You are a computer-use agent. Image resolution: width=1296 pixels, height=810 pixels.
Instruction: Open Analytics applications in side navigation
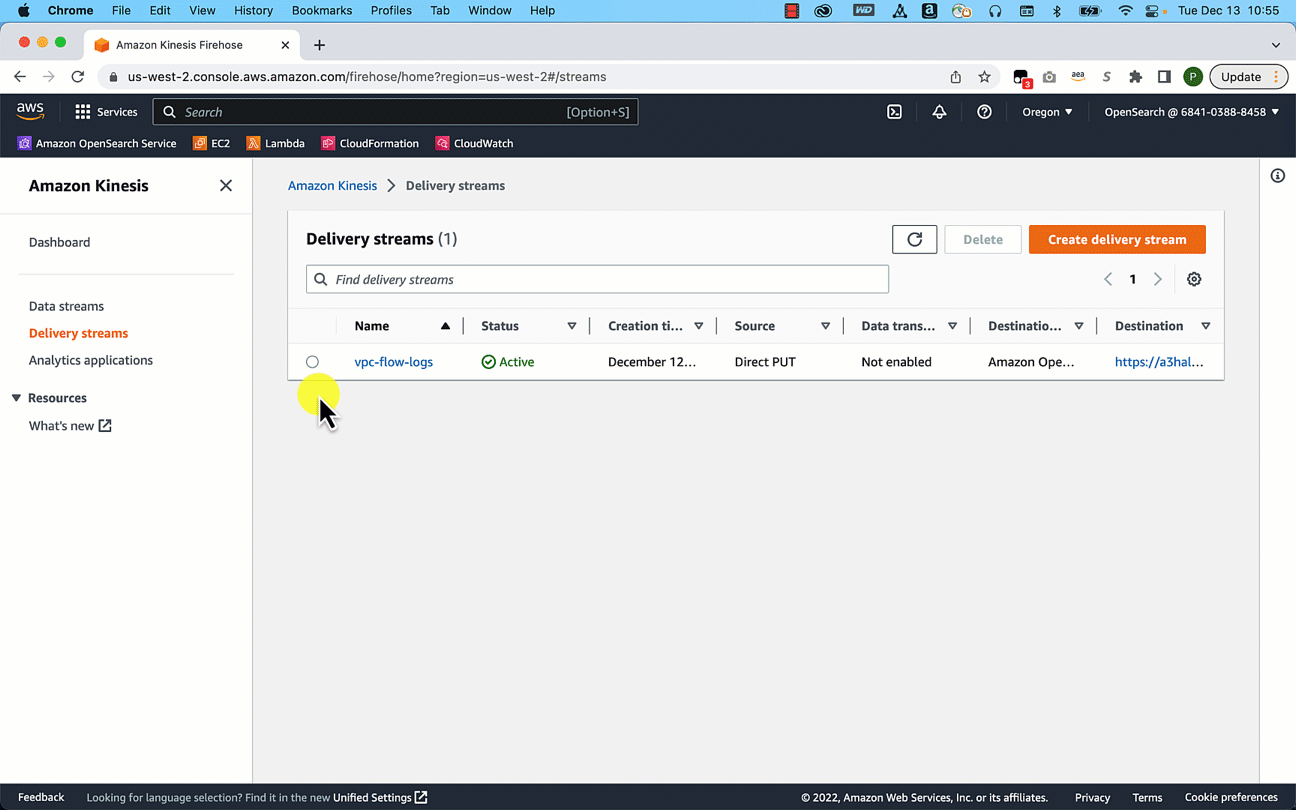pyautogui.click(x=91, y=360)
